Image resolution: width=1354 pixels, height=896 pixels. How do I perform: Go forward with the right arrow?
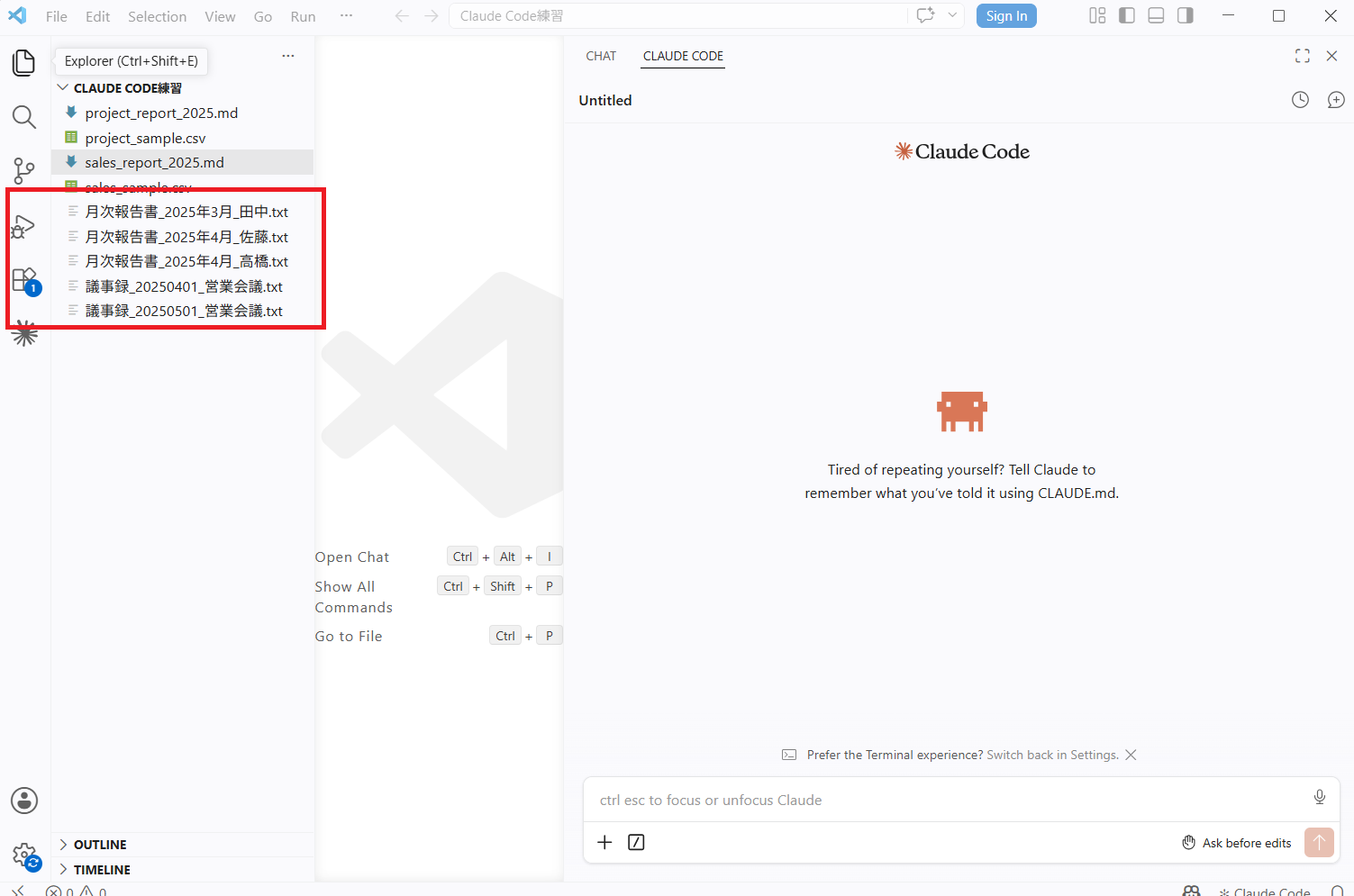tap(432, 16)
